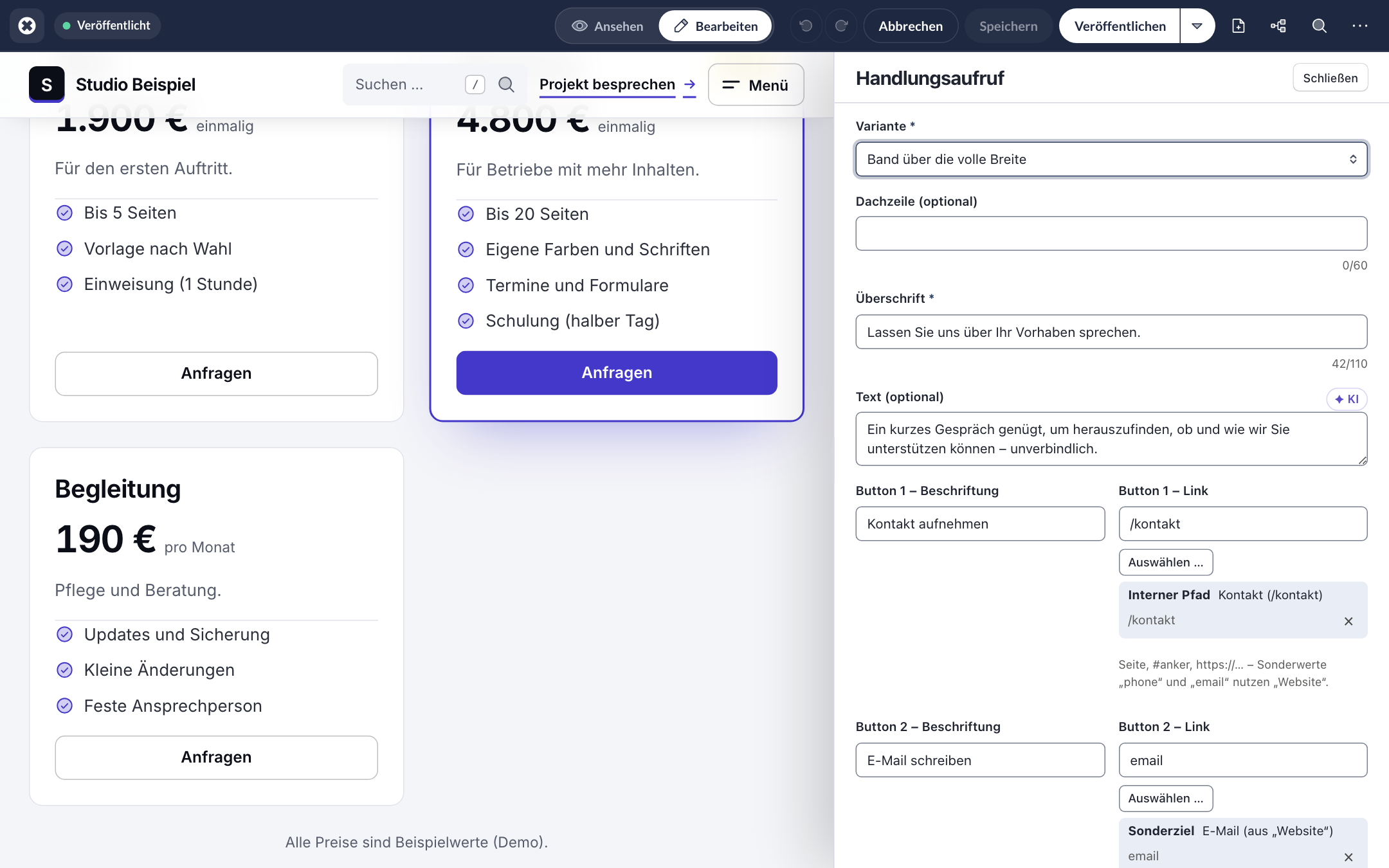This screenshot has height=868, width=1389.
Task: Click the site search magnifier icon
Action: pos(507,84)
